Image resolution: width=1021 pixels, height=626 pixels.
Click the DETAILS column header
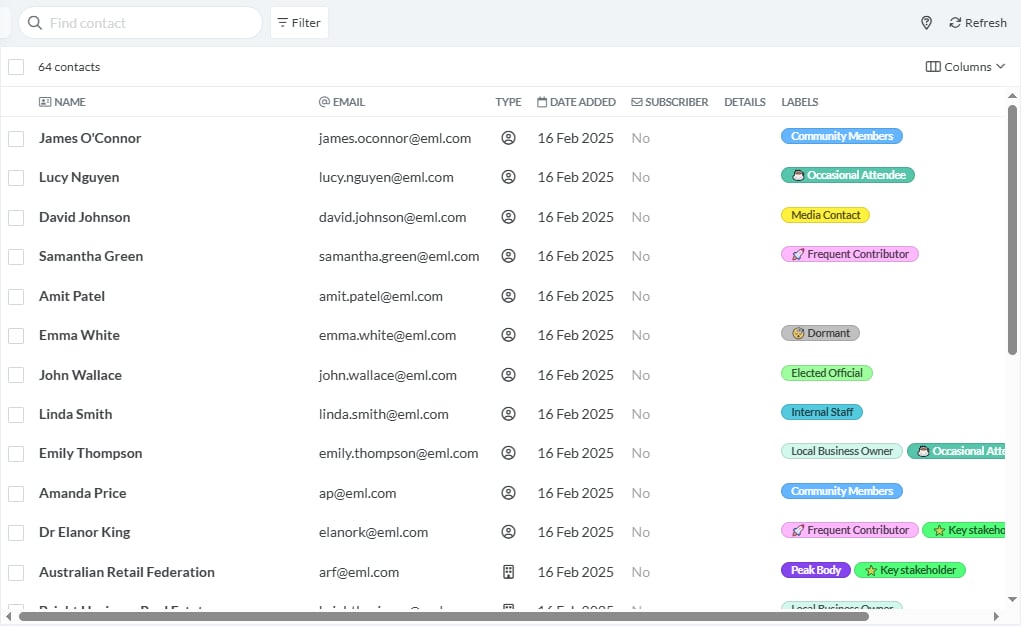point(745,102)
